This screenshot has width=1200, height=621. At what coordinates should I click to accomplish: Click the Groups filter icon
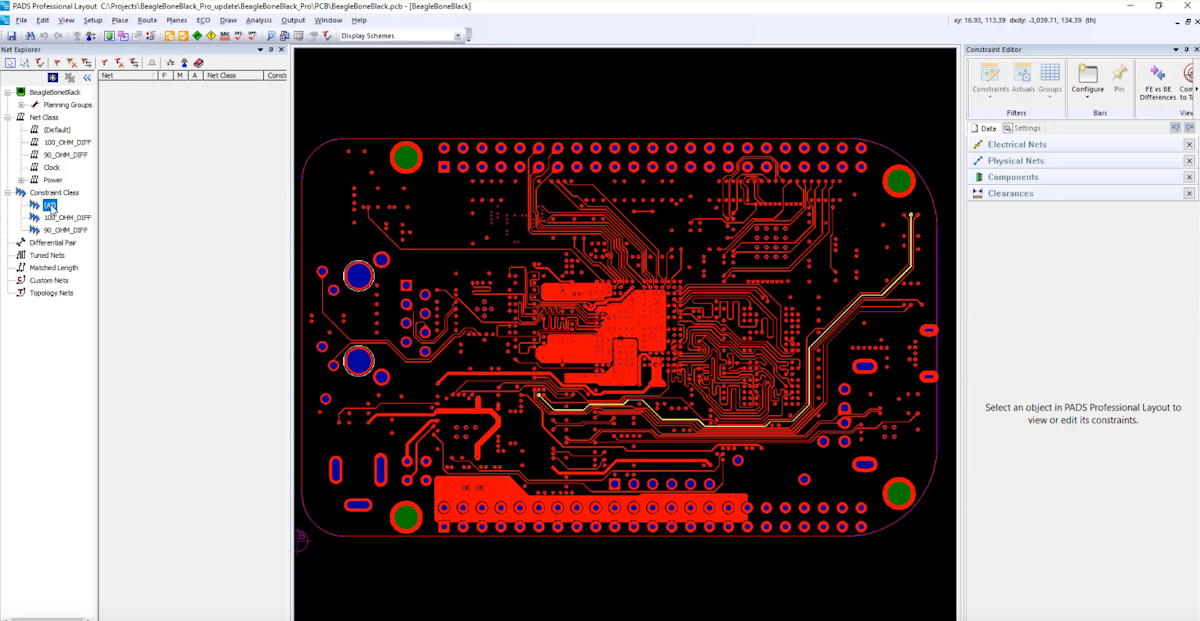pos(1050,80)
